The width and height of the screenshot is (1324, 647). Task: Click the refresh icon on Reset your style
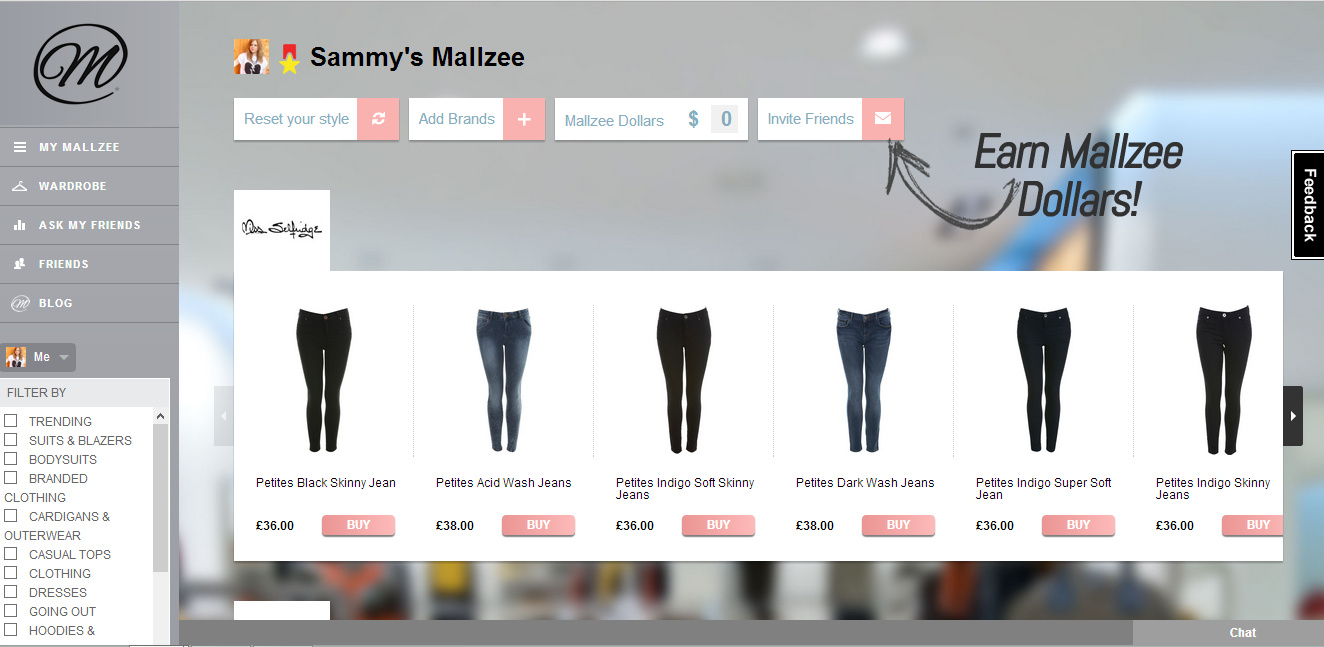[378, 119]
